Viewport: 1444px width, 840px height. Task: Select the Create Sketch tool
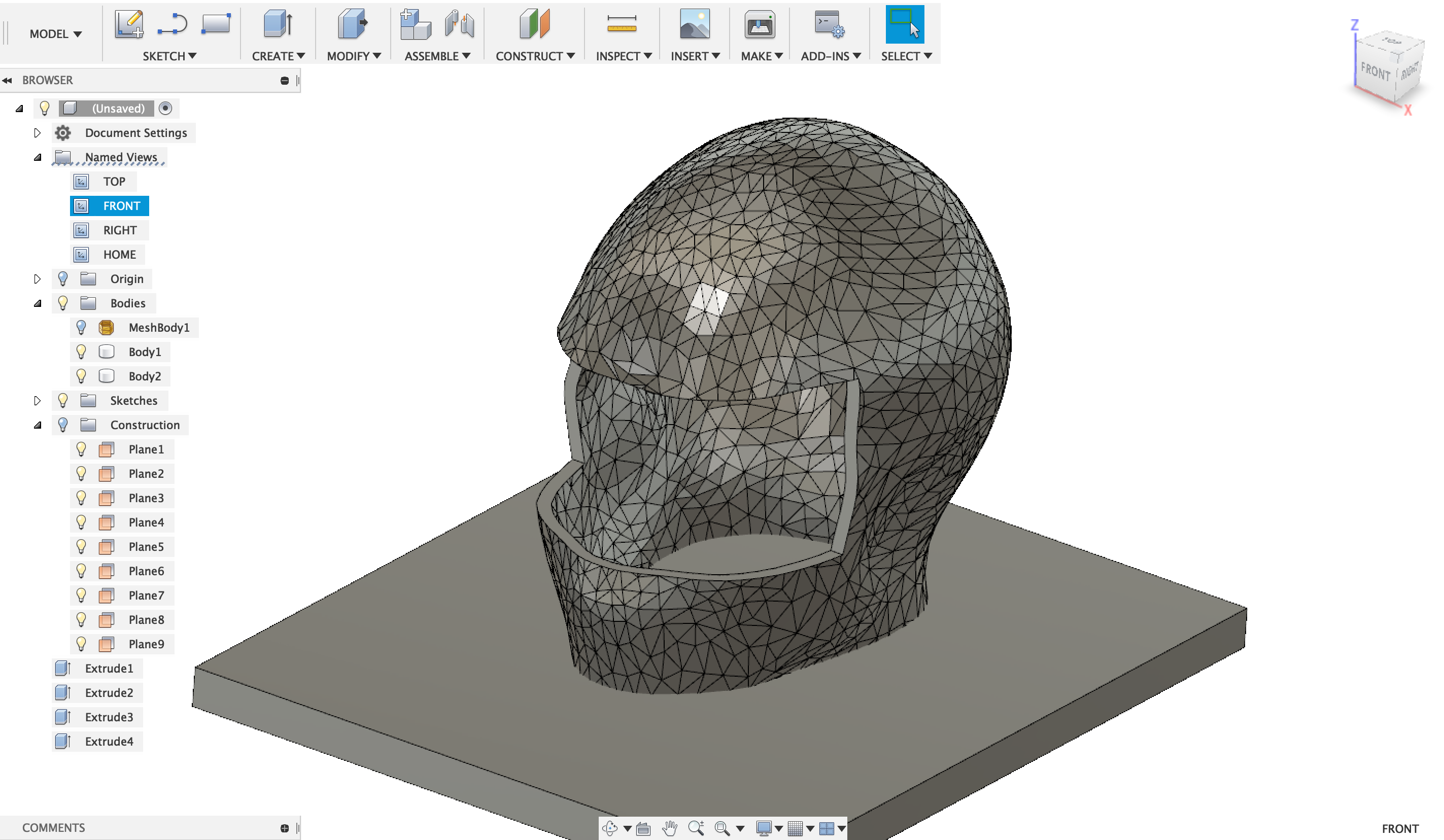(129, 24)
